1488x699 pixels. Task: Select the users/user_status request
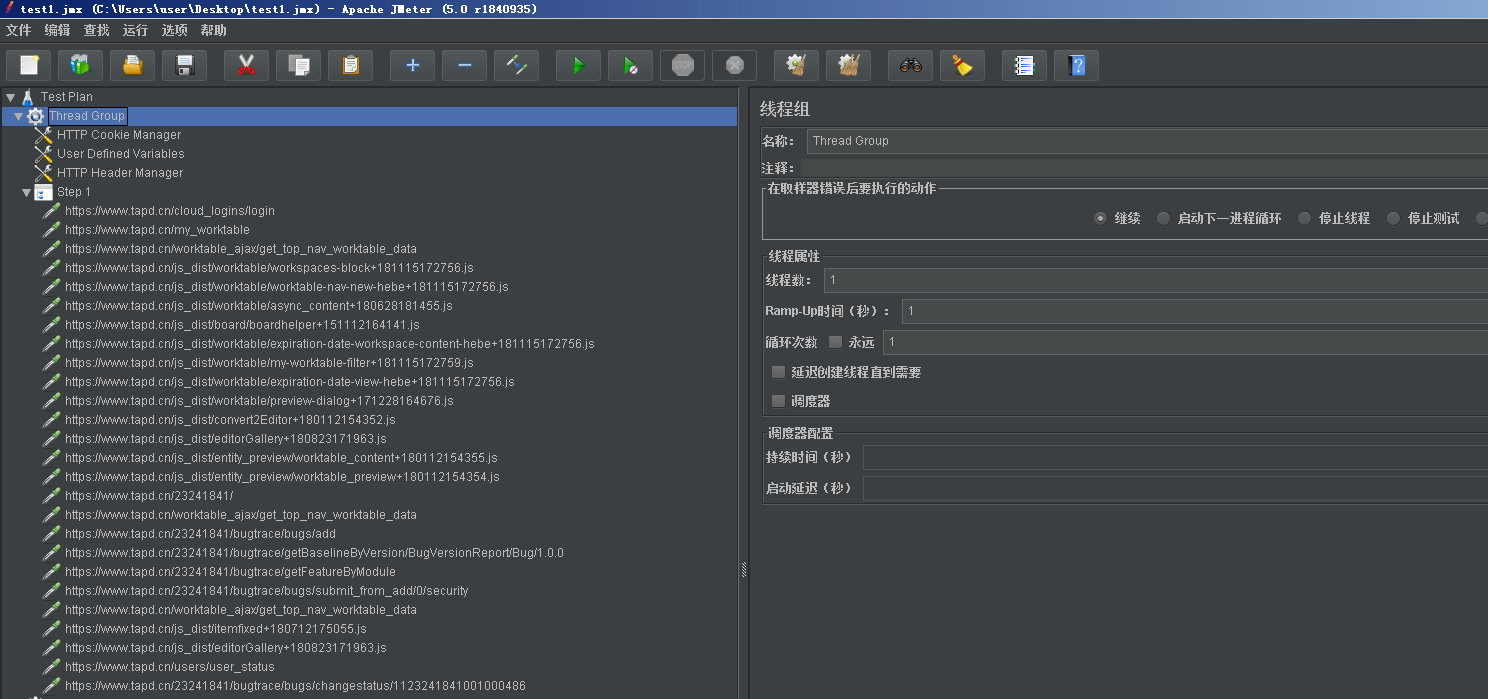point(169,667)
